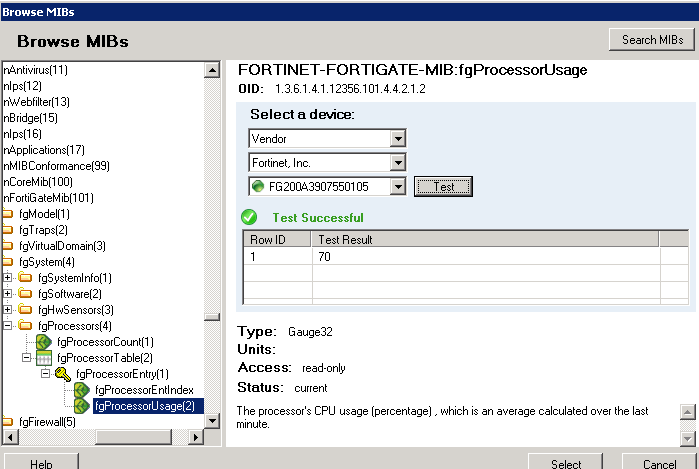Select nCoreMib(100) in the tree
Image resolution: width=699 pixels, height=469 pixels.
[x=38, y=182]
